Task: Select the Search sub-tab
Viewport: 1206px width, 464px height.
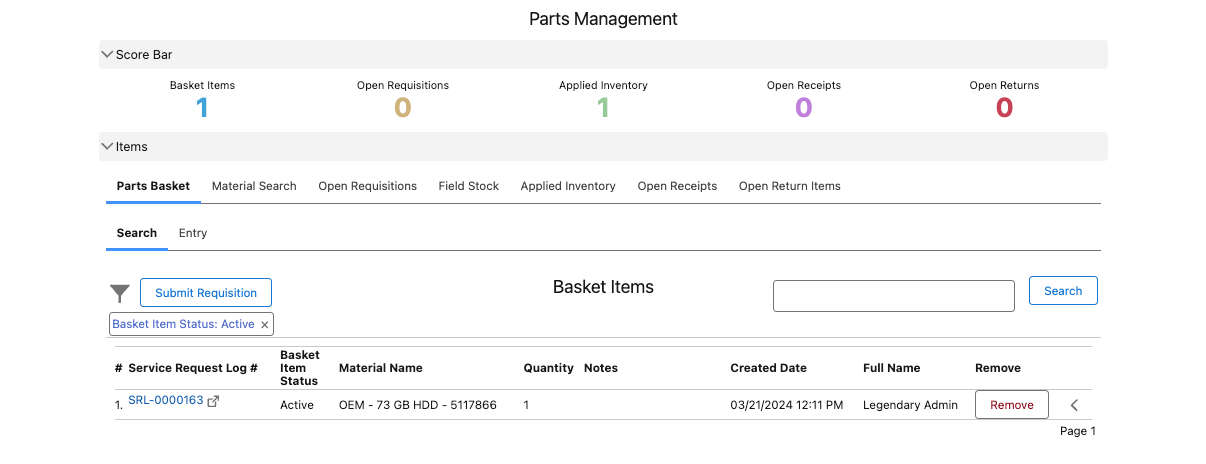Action: tap(137, 233)
